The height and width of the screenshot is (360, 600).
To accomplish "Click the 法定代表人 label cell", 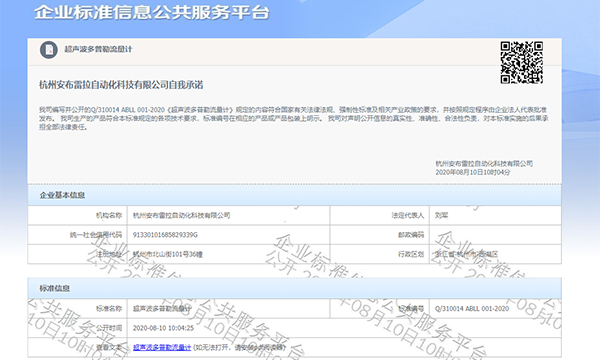I will click(380, 215).
